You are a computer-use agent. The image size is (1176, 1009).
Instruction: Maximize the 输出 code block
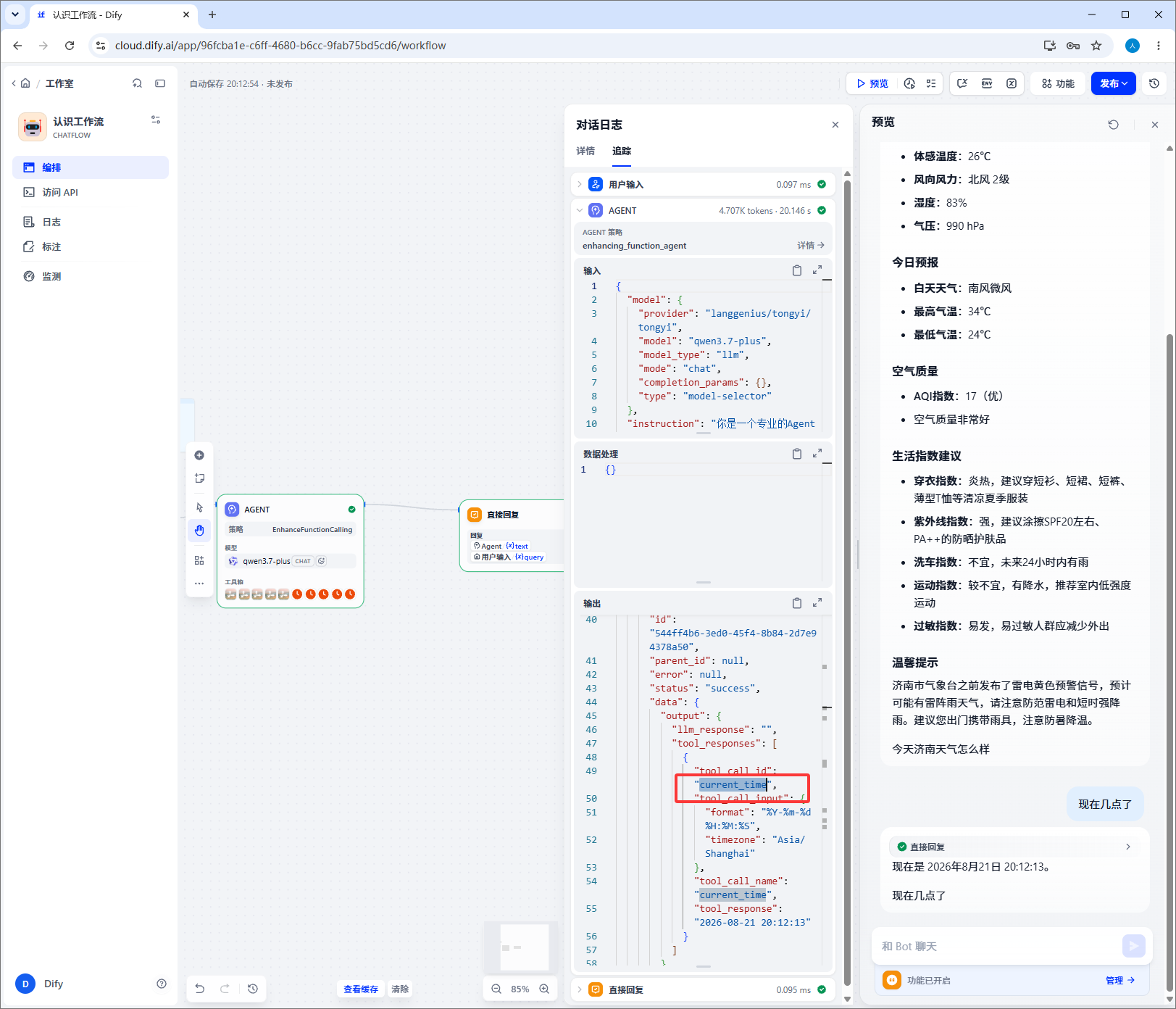817,602
